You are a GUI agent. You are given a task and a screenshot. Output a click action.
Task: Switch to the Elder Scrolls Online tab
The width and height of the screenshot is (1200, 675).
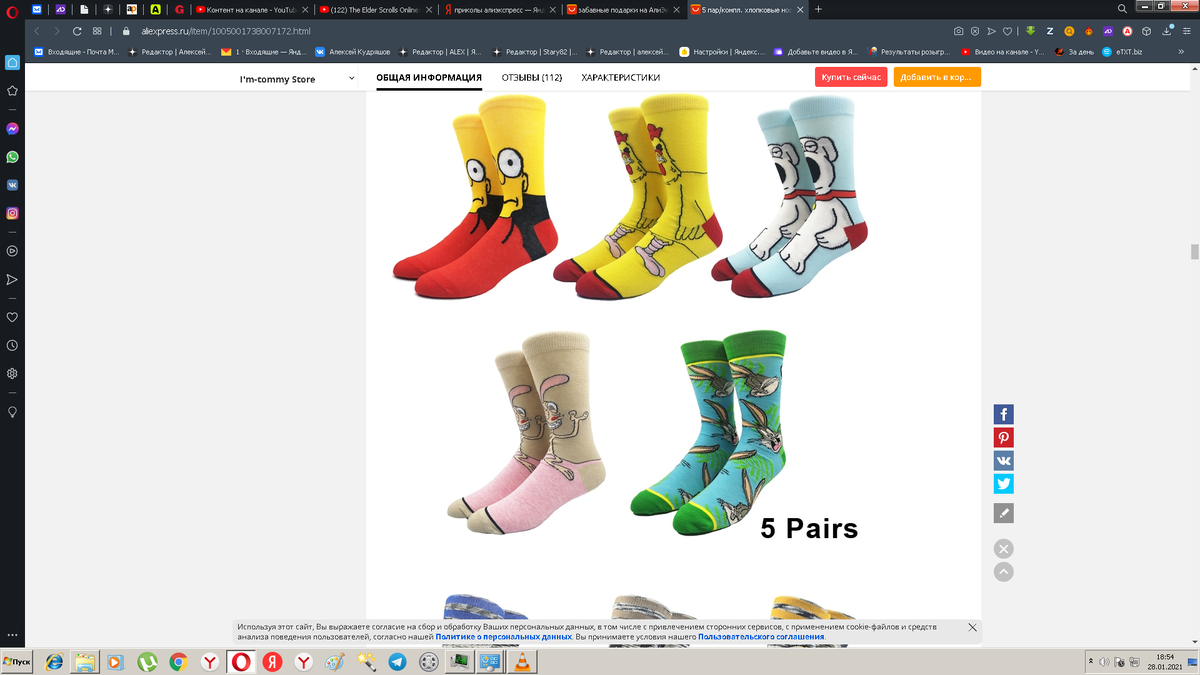376,9
